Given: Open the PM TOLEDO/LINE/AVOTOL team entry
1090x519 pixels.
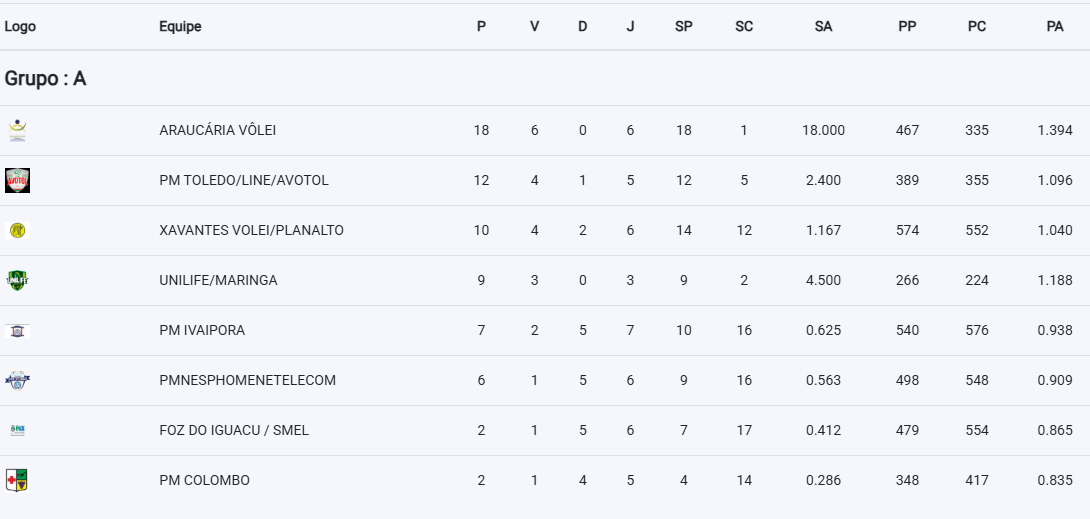Looking at the screenshot, I should pos(244,181).
